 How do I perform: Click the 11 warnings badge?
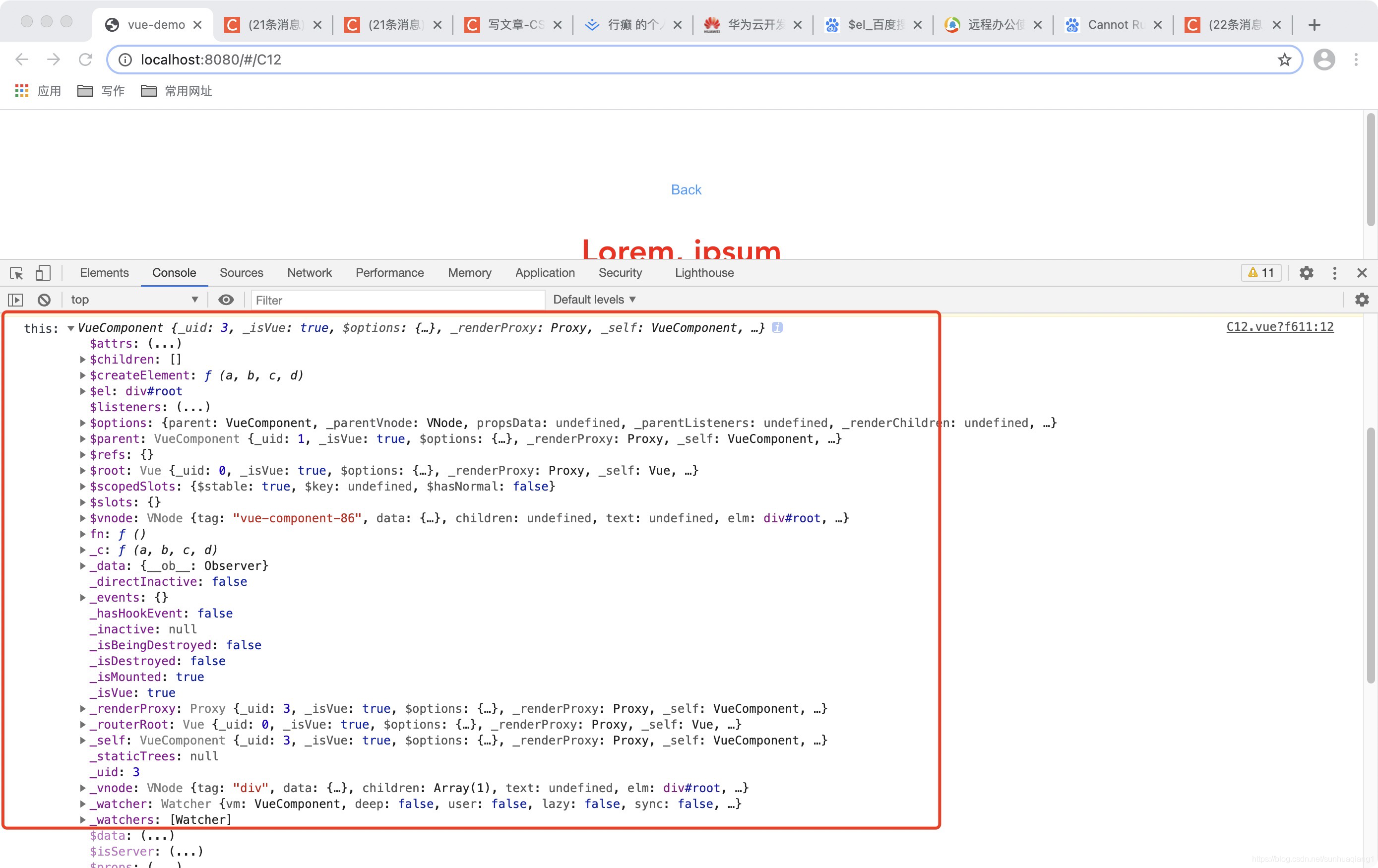(1261, 273)
